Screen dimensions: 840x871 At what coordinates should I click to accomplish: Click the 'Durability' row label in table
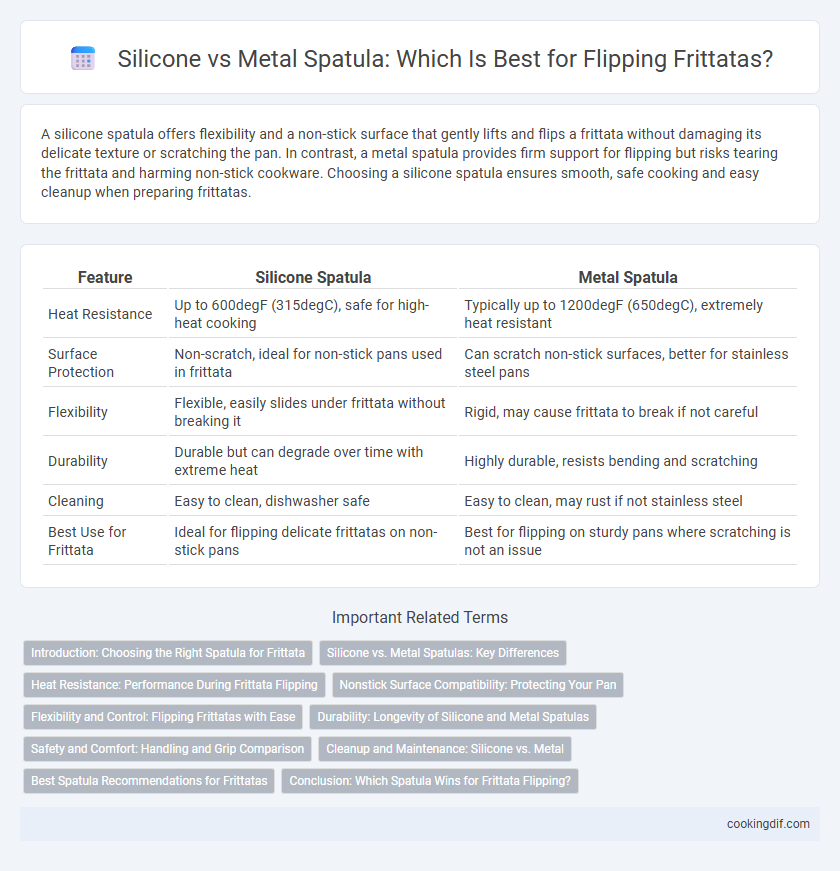click(x=78, y=460)
